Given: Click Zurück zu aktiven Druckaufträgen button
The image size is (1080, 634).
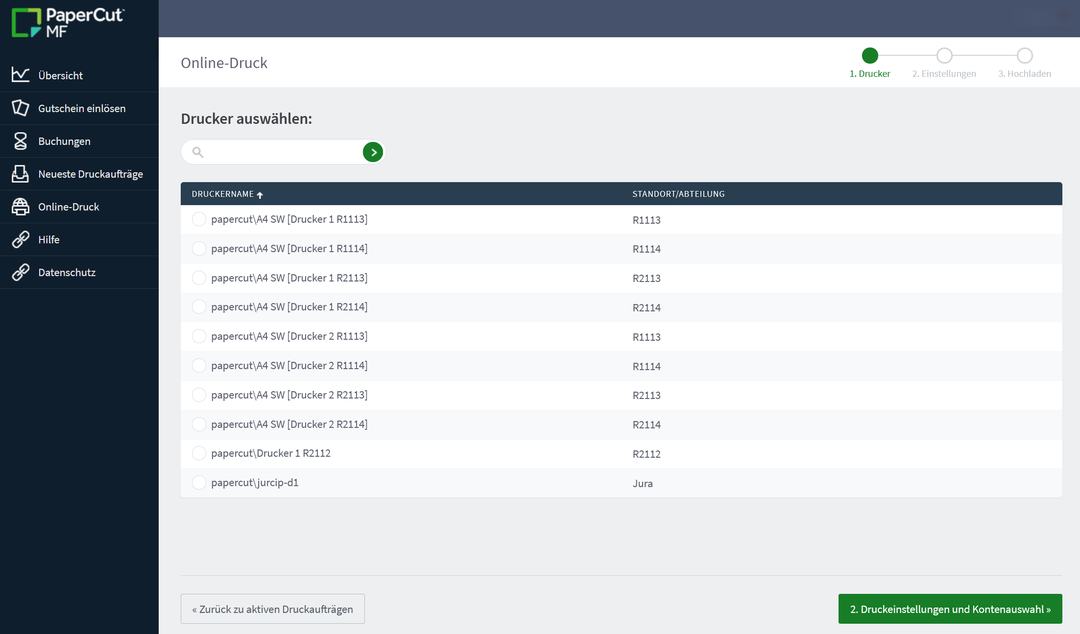Looking at the screenshot, I should pos(273,609).
